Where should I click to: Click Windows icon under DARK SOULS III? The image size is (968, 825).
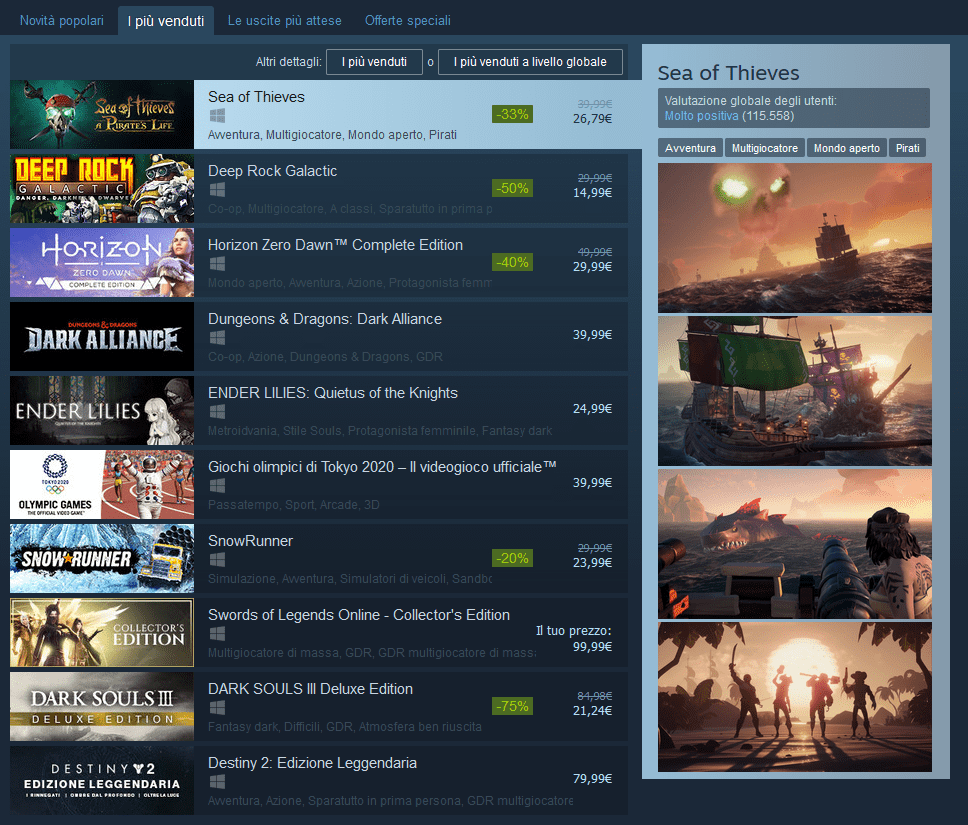pos(217,708)
